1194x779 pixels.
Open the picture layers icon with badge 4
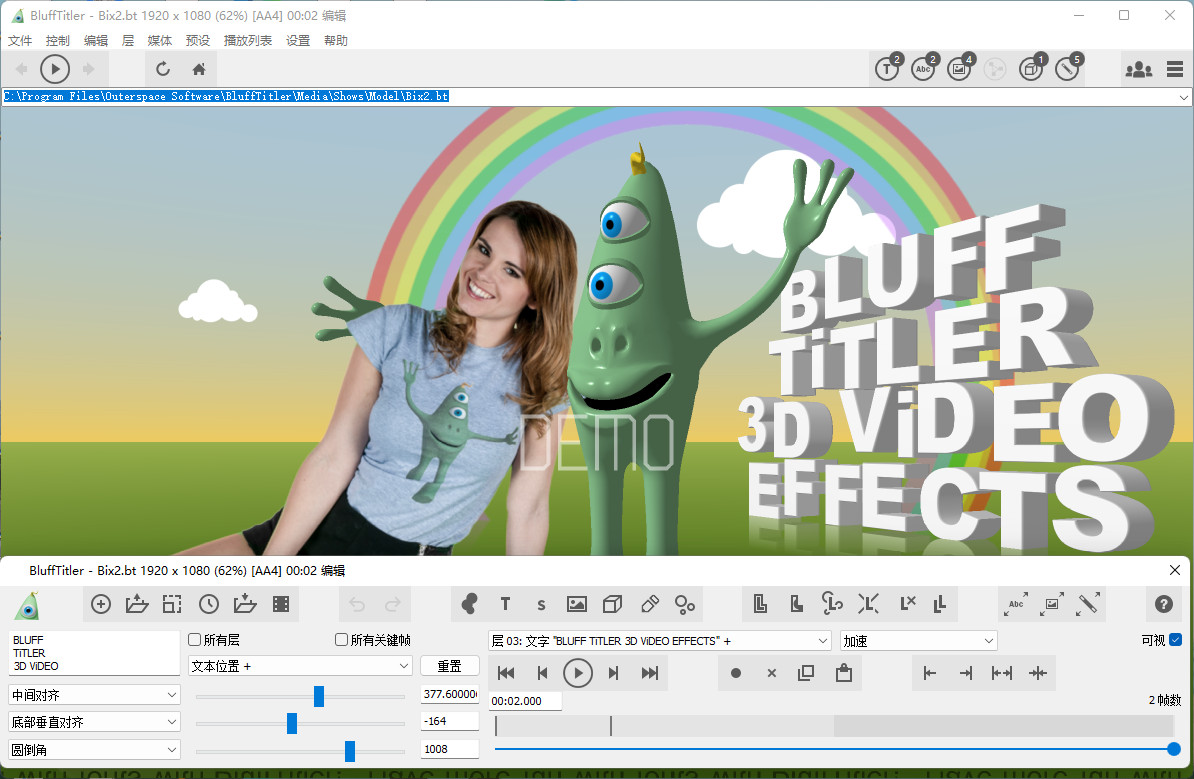point(959,69)
